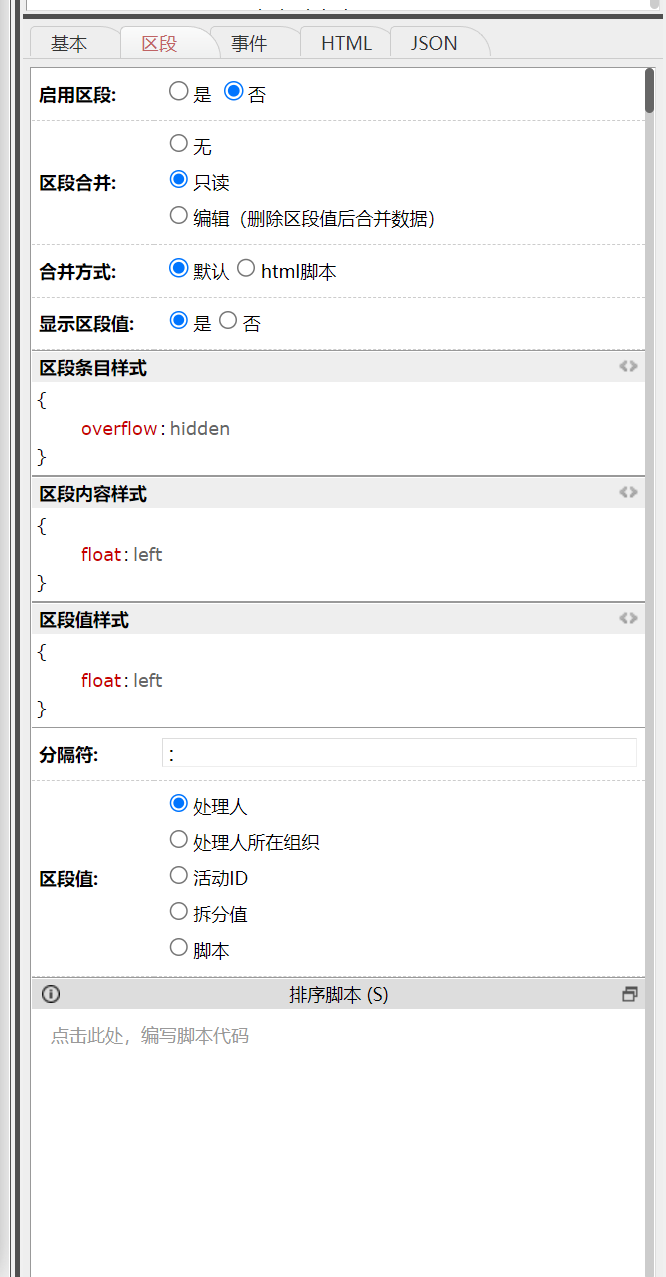Switch to the 基本 tab
Image resolution: width=666 pixels, height=1277 pixels.
tap(69, 44)
